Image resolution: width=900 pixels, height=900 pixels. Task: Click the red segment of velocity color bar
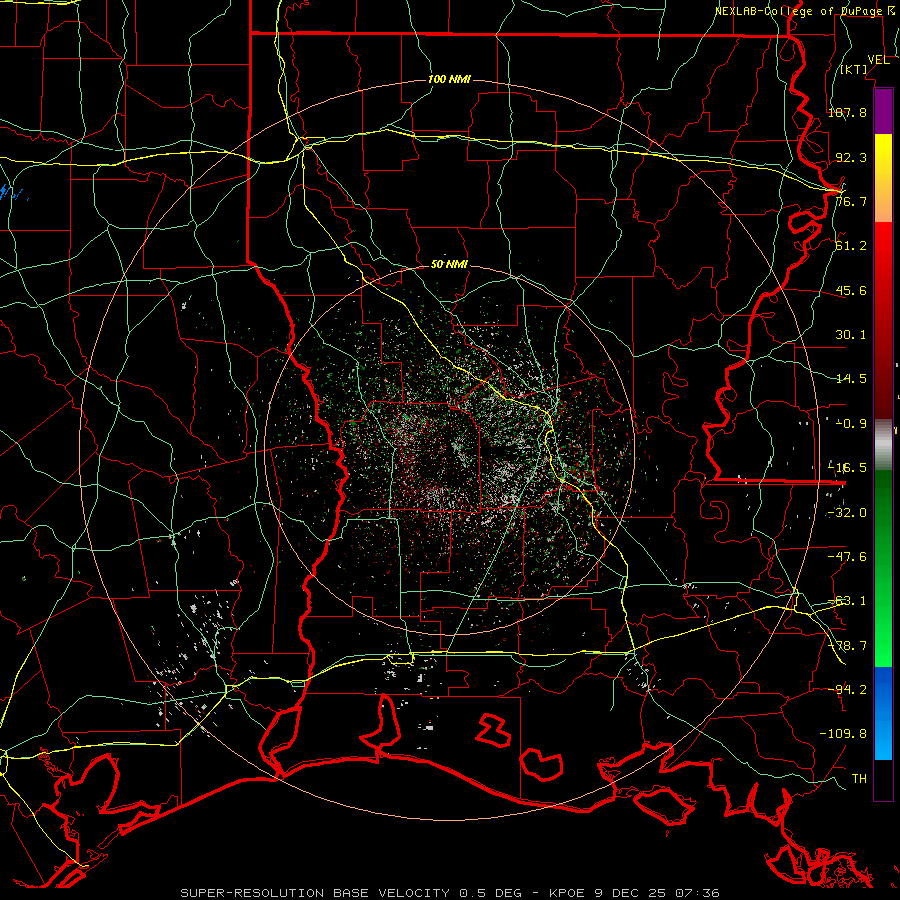(x=883, y=320)
